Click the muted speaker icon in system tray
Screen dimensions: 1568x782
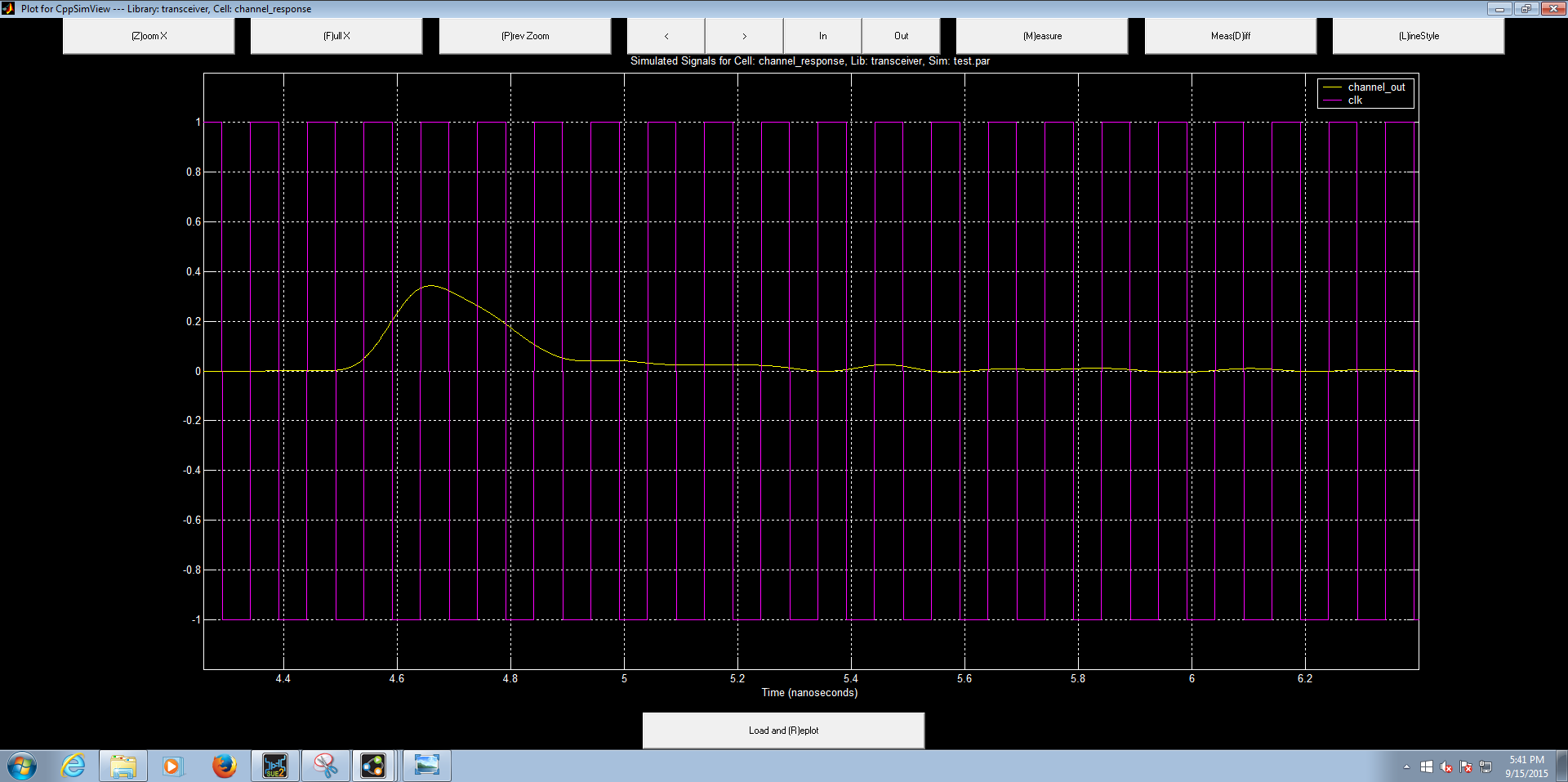click(x=1446, y=766)
